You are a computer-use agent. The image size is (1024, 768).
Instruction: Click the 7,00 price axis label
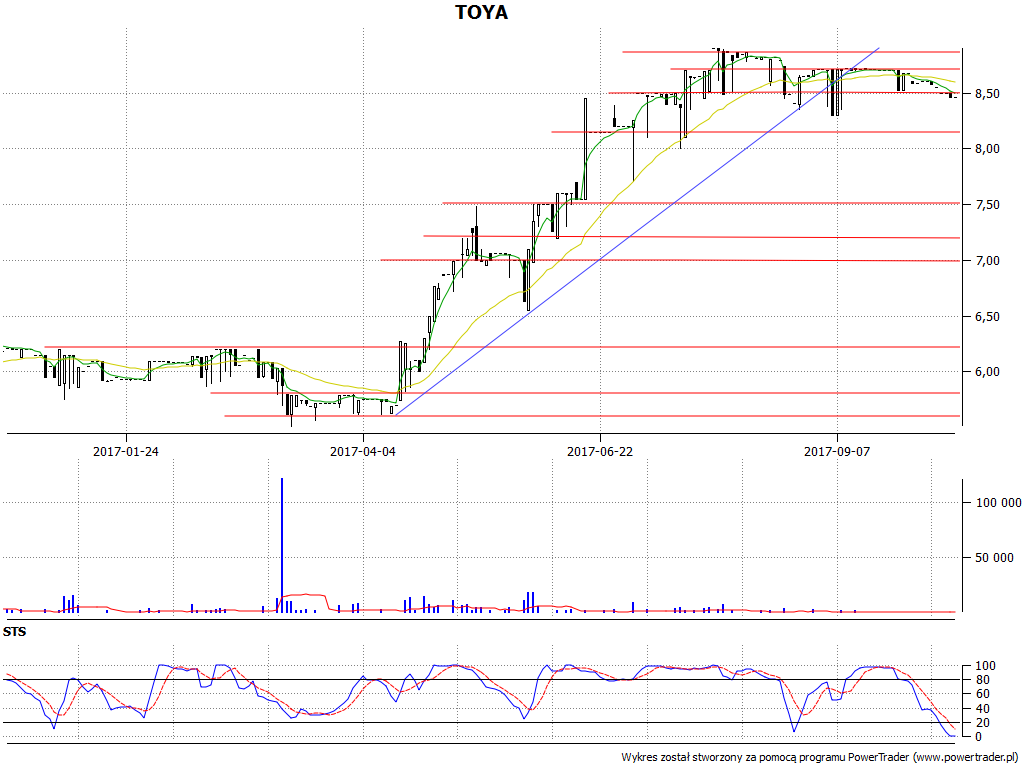point(987,261)
